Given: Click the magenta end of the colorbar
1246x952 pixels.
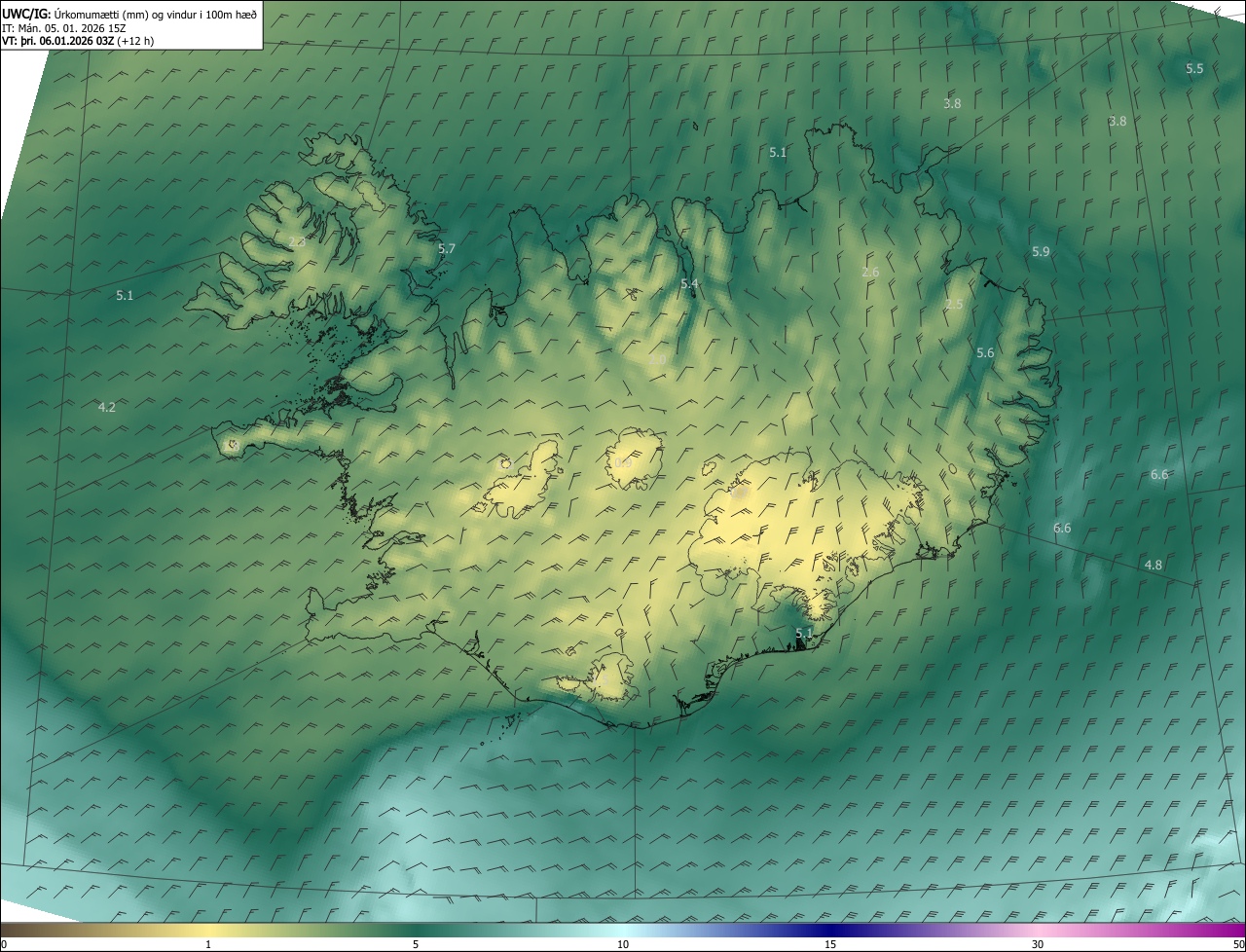Looking at the screenshot, I should [1228, 931].
